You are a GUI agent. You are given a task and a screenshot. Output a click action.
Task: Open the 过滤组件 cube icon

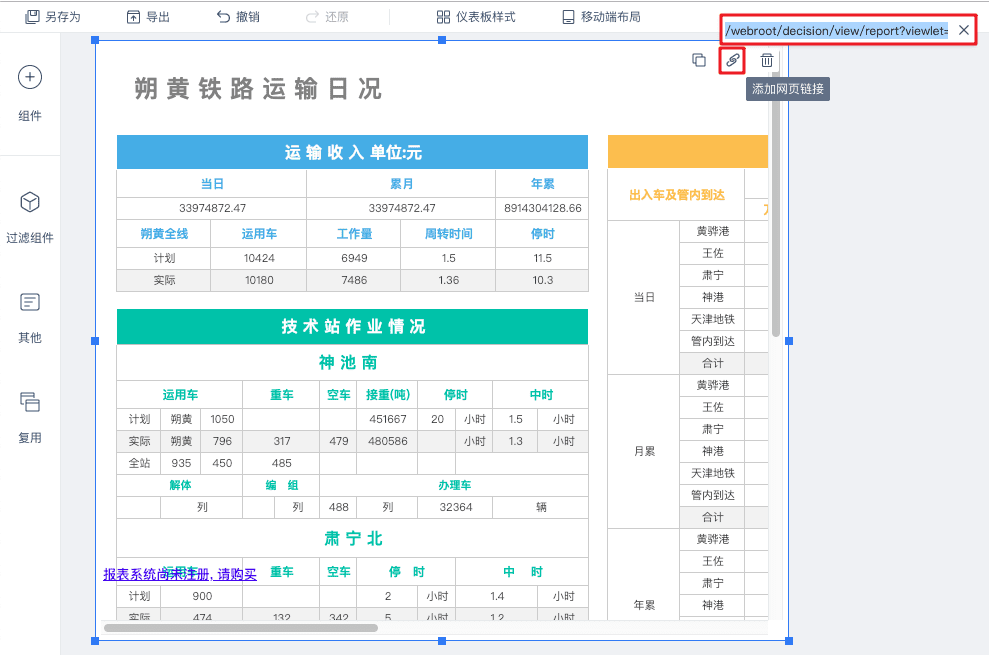pyautogui.click(x=30, y=202)
